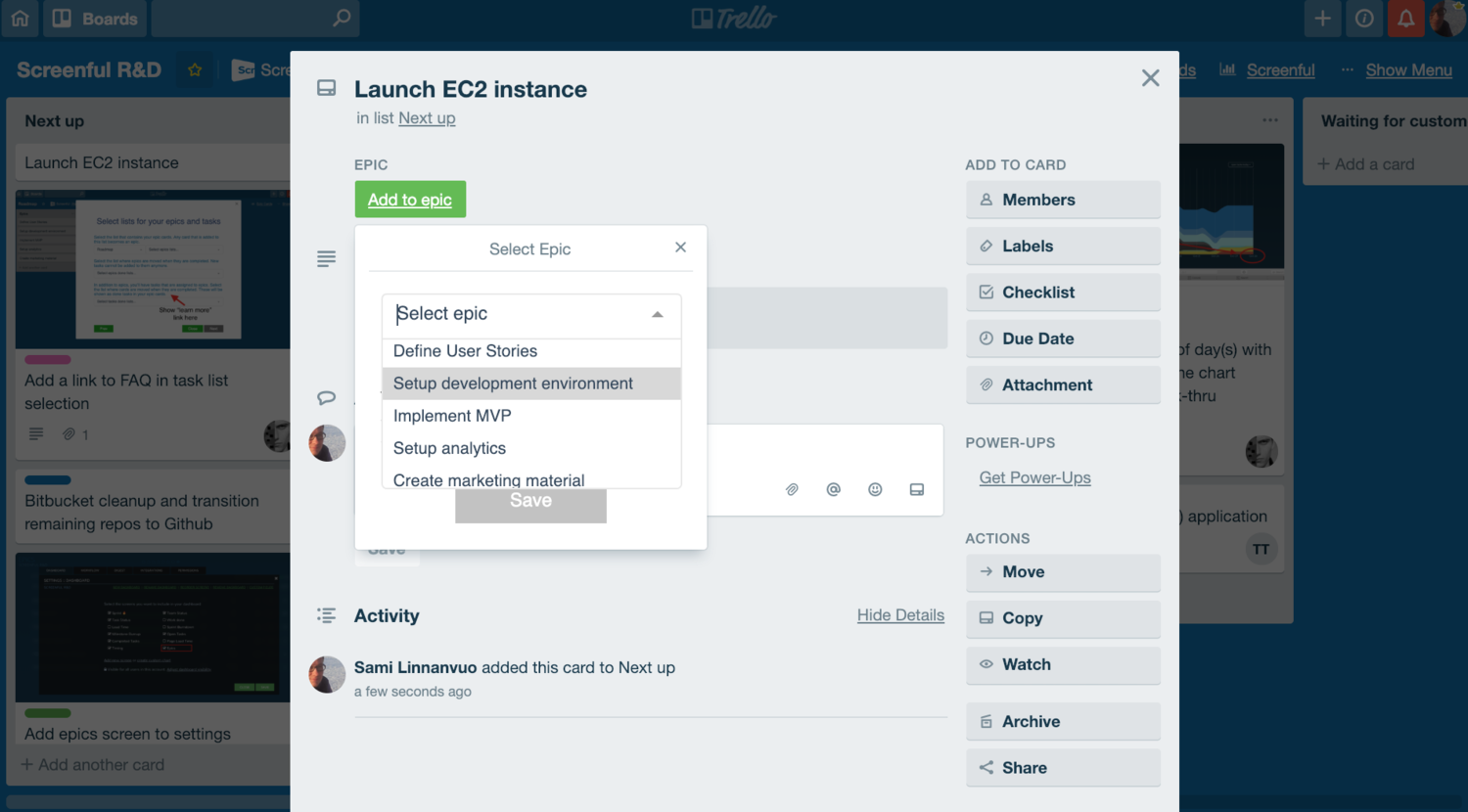The image size is (1468, 812).
Task: Choose Setup development environment epic
Action: pos(531,383)
